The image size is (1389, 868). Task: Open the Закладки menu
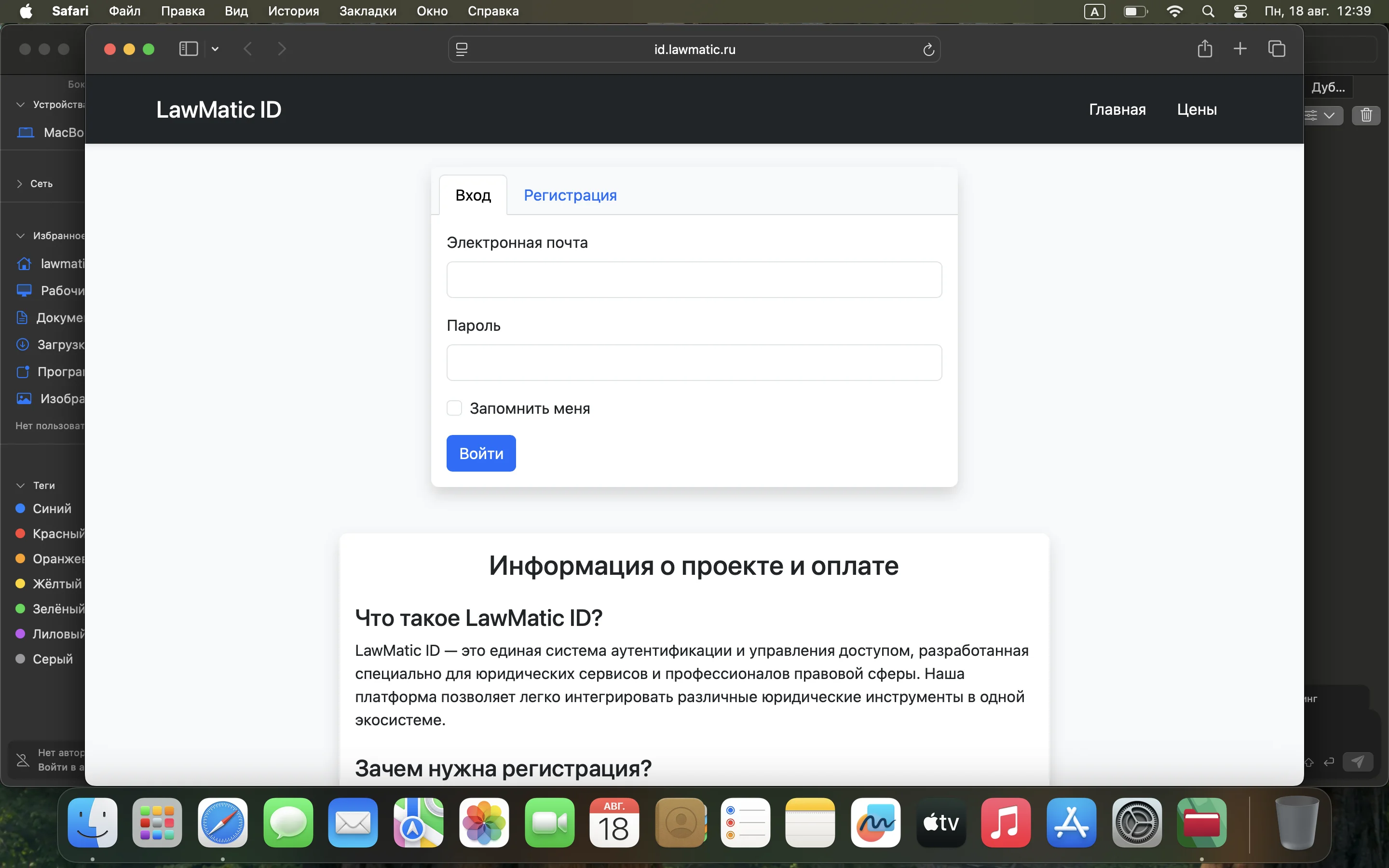[x=368, y=11]
